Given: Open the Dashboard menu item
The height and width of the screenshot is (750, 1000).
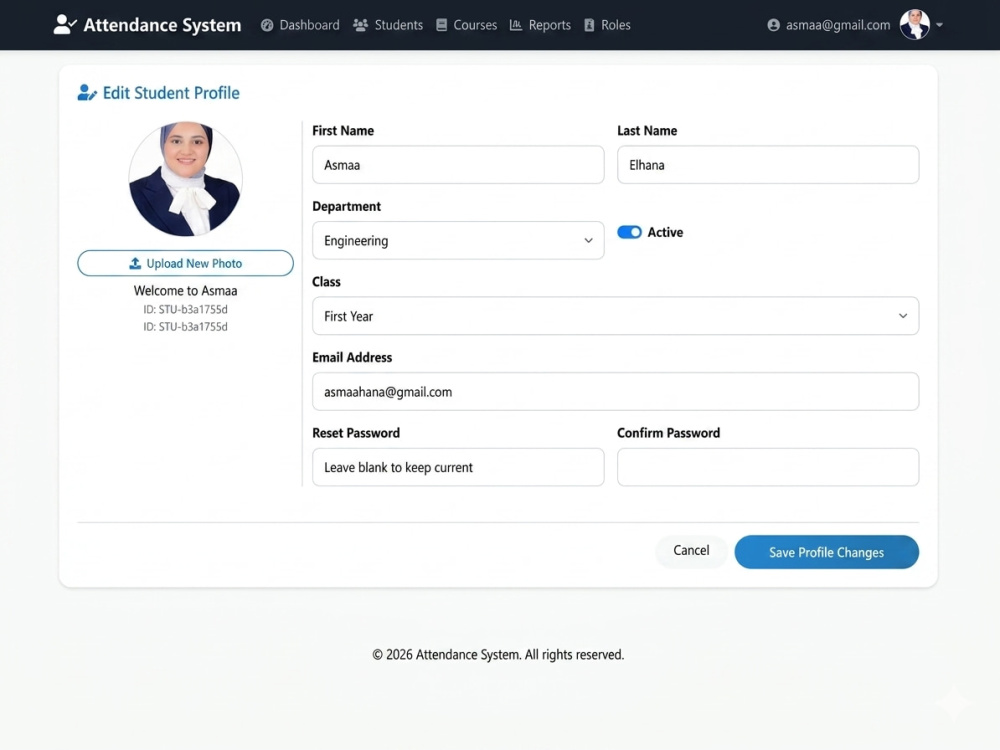Looking at the screenshot, I should point(300,25).
